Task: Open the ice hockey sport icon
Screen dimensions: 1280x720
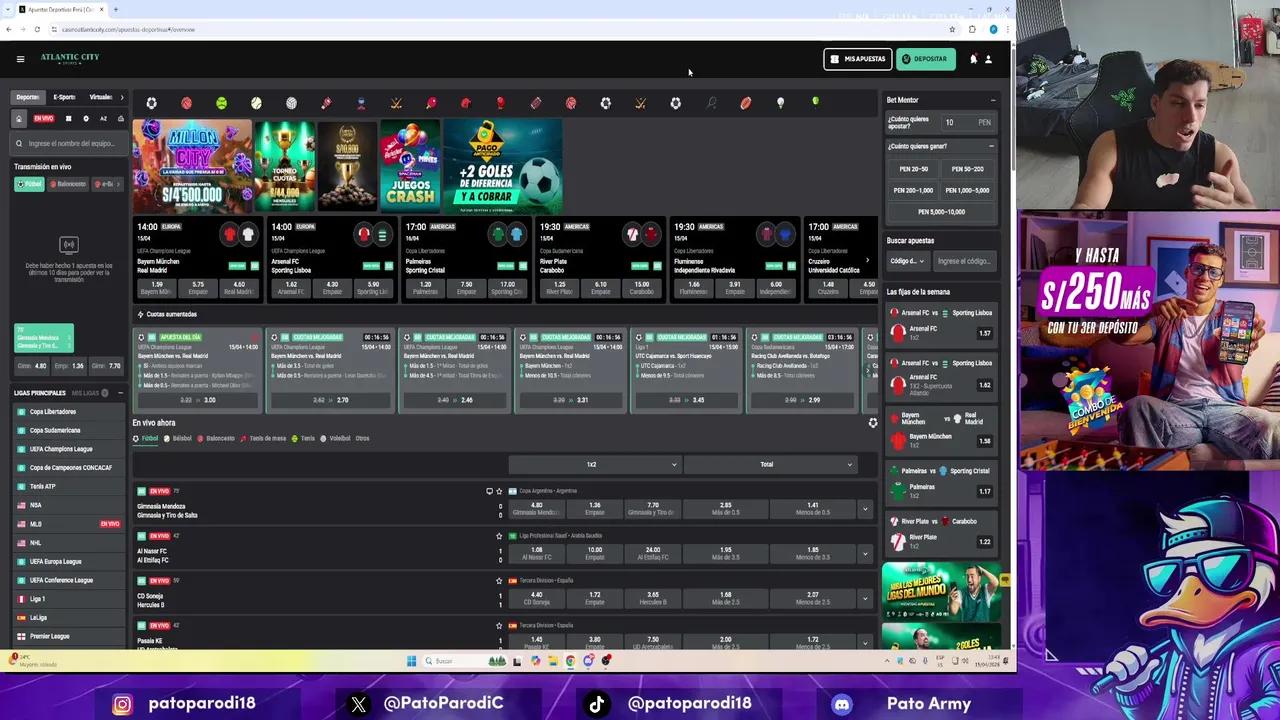Action: pos(396,103)
